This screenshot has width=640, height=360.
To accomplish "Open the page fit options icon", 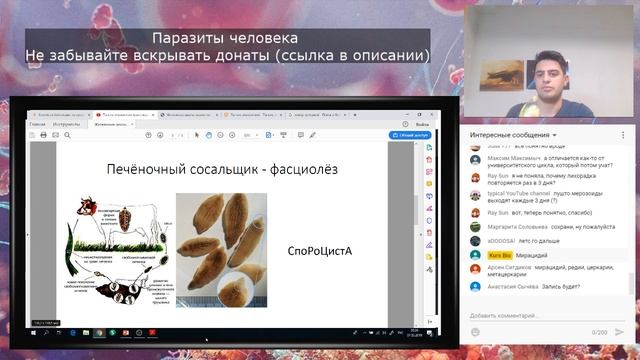I will point(269,135).
